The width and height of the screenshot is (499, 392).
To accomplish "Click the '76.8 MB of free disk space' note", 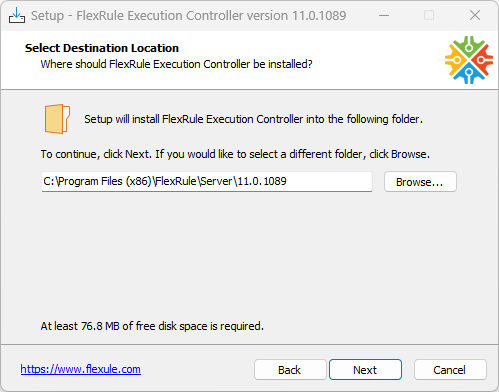I will 152,326.
